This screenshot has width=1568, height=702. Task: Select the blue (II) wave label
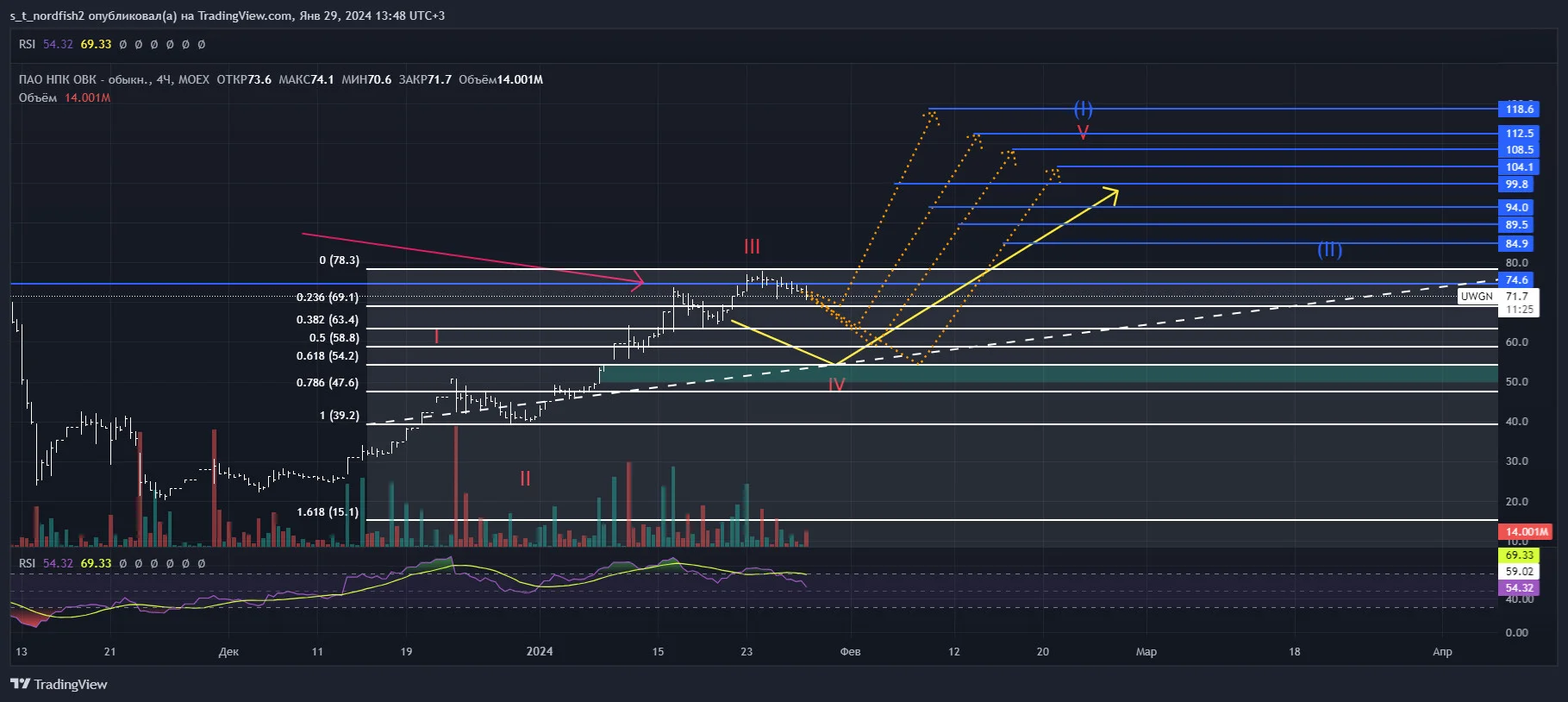[1329, 250]
